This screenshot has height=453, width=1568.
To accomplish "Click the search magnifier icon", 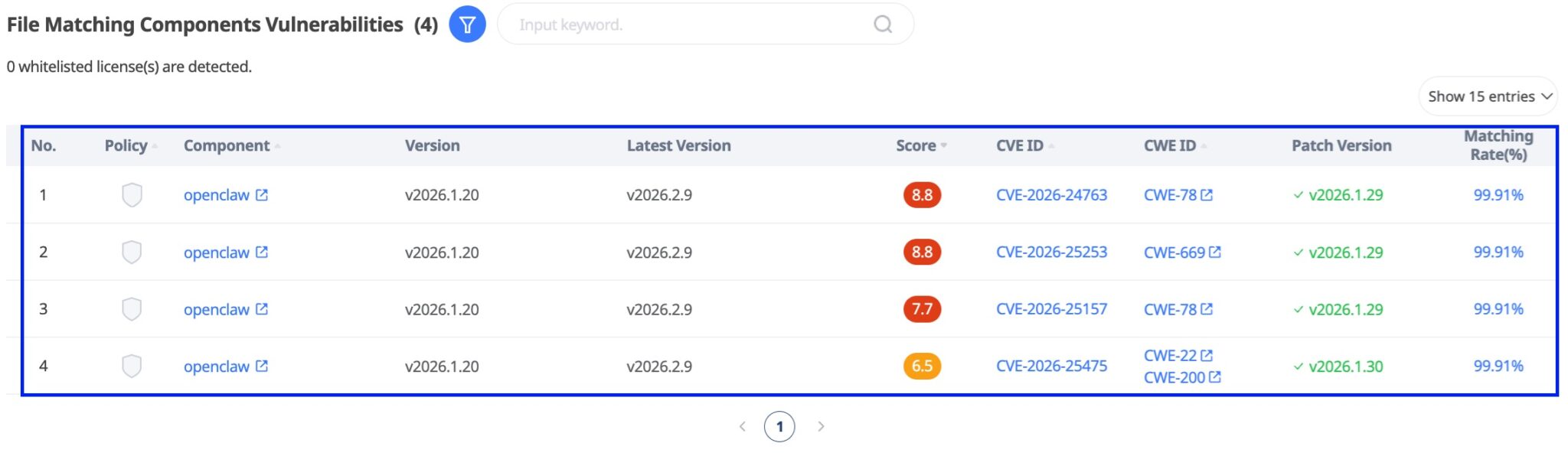I will 883,24.
